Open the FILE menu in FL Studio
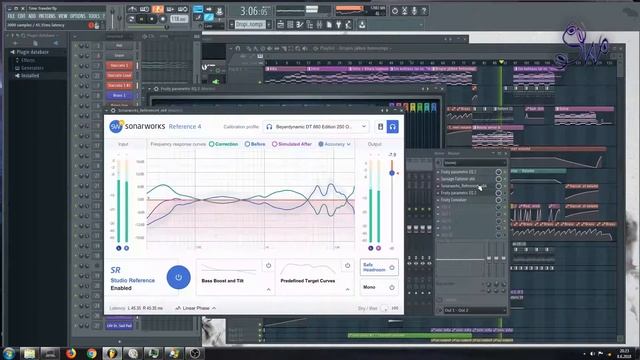This screenshot has height=360, width=640. tap(11, 16)
